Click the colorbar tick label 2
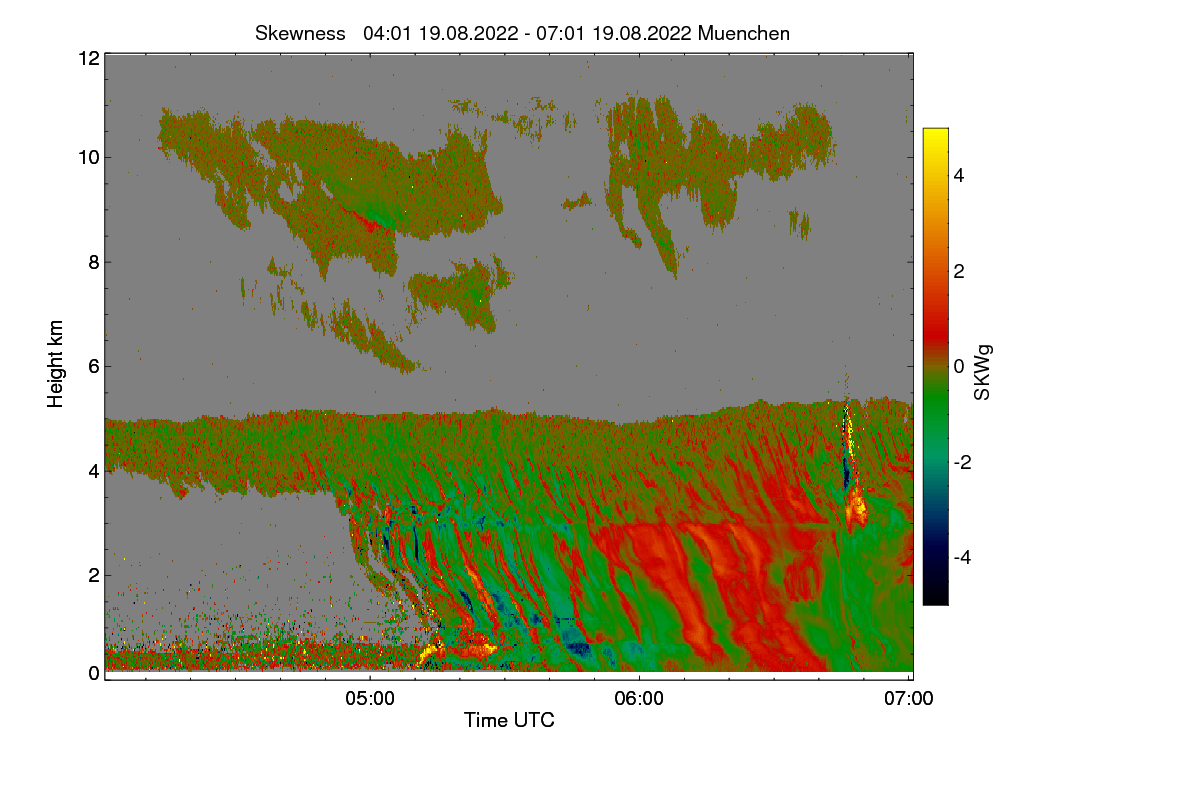 [959, 271]
